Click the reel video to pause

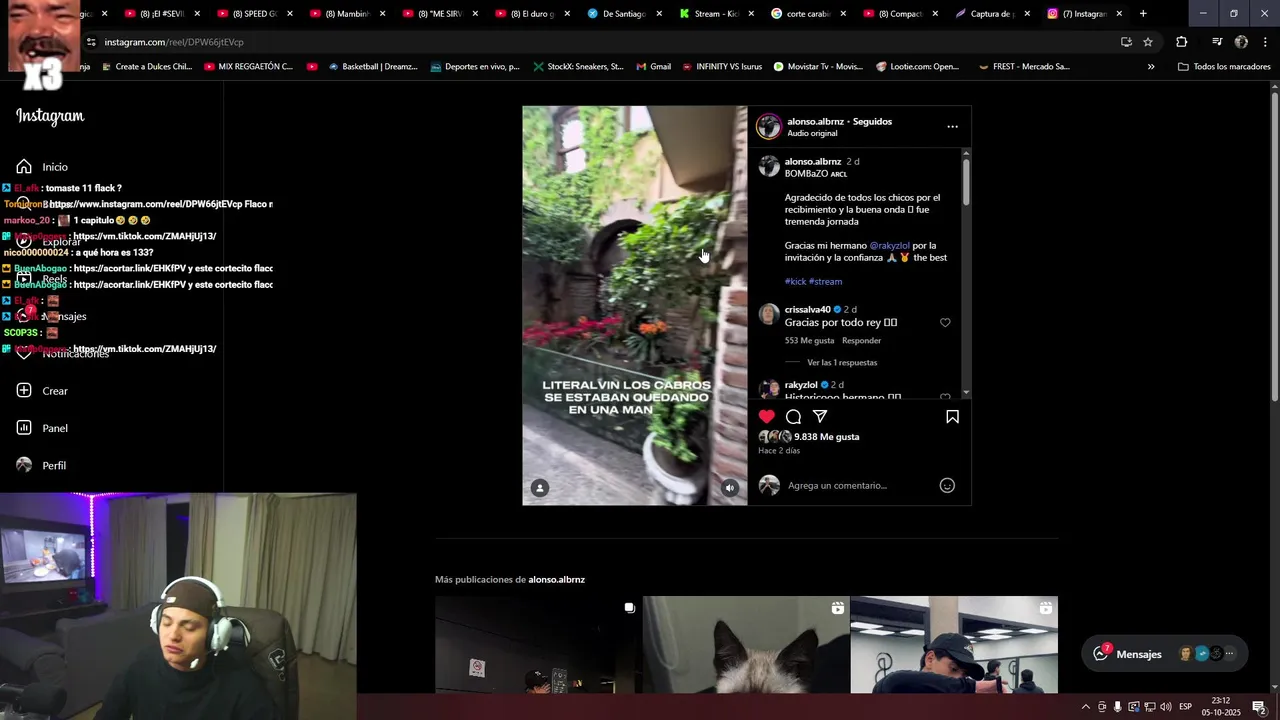(634, 305)
